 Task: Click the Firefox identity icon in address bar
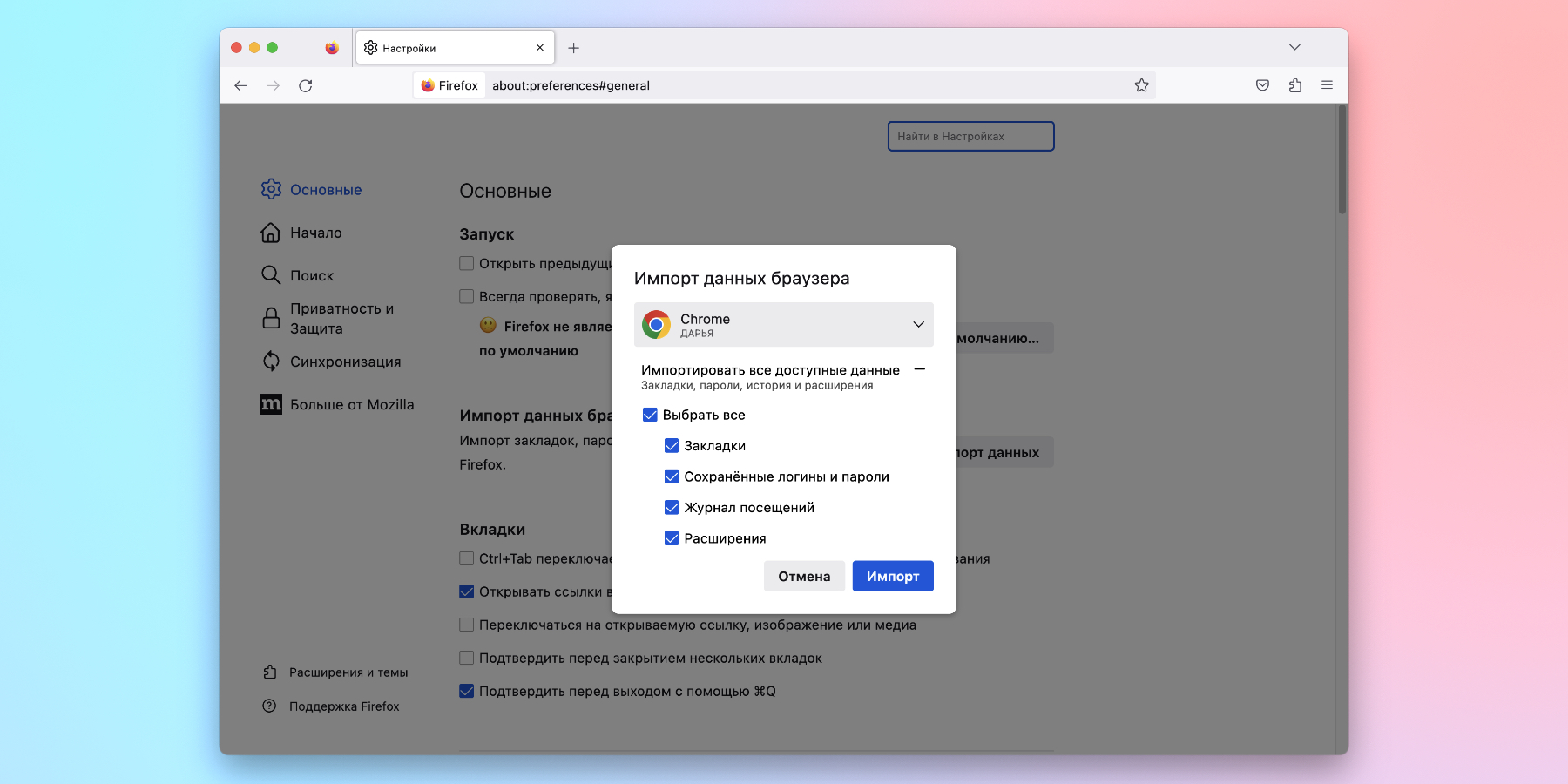click(428, 85)
